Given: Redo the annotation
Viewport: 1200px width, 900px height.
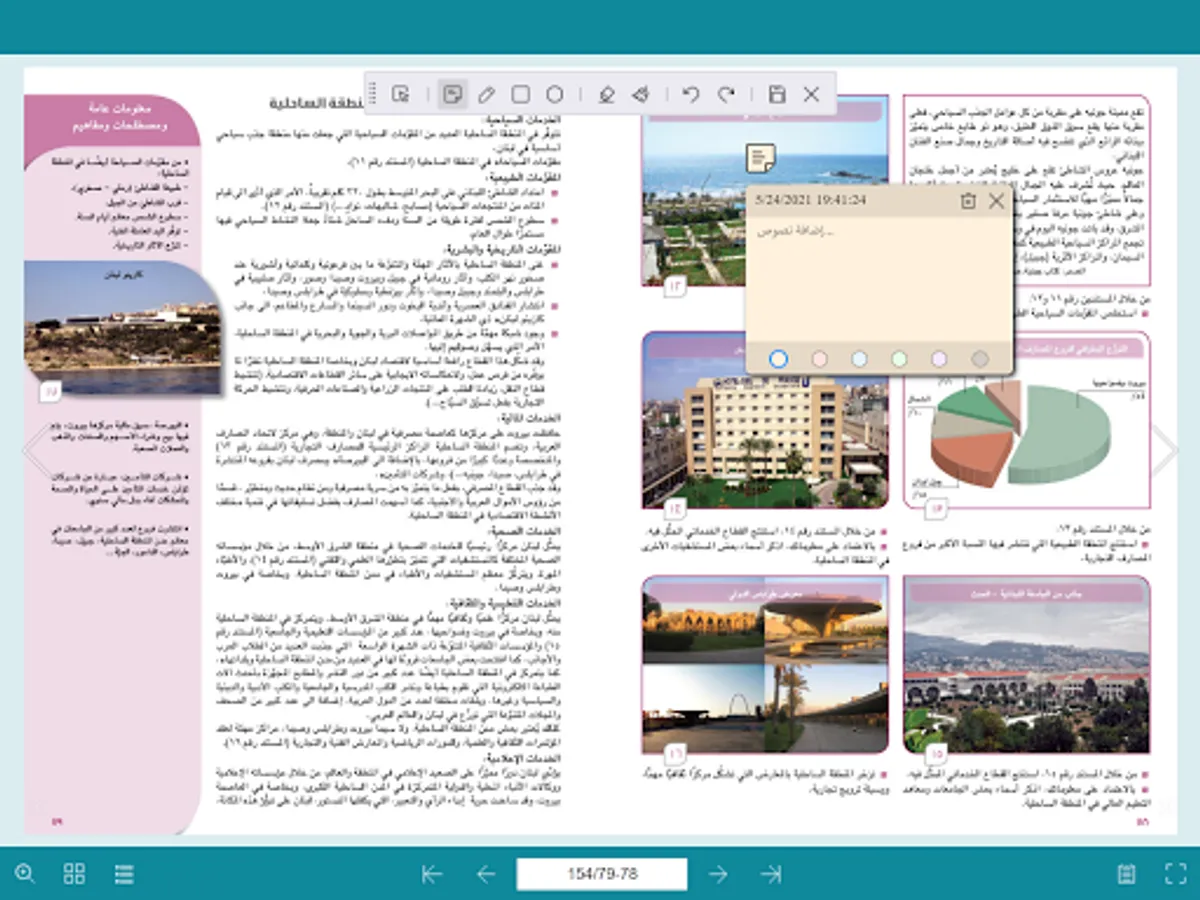Looking at the screenshot, I should pyautogui.click(x=727, y=94).
